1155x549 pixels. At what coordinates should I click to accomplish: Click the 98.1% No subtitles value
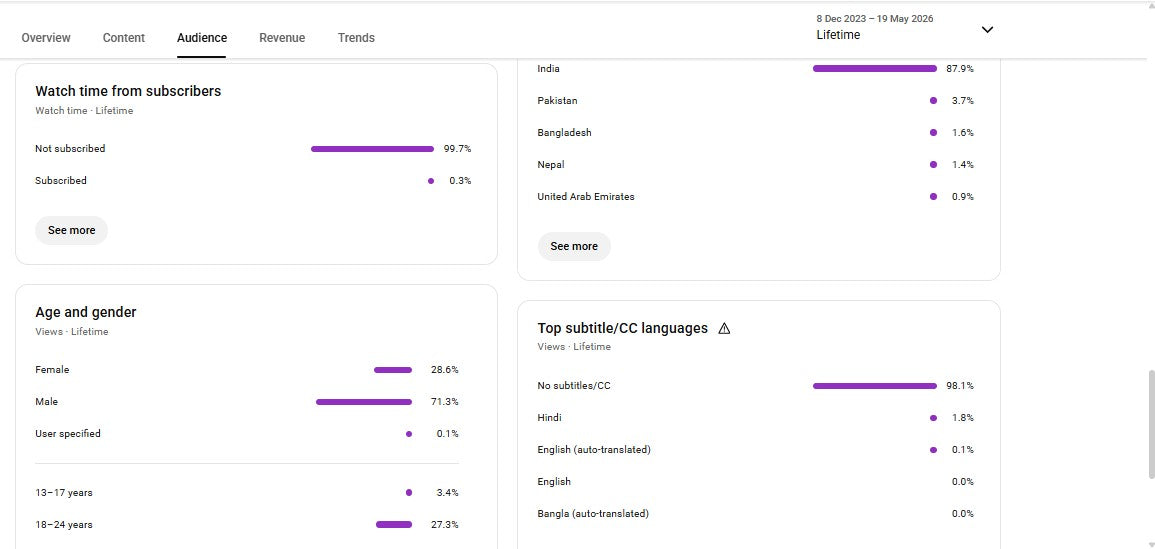click(x=960, y=385)
